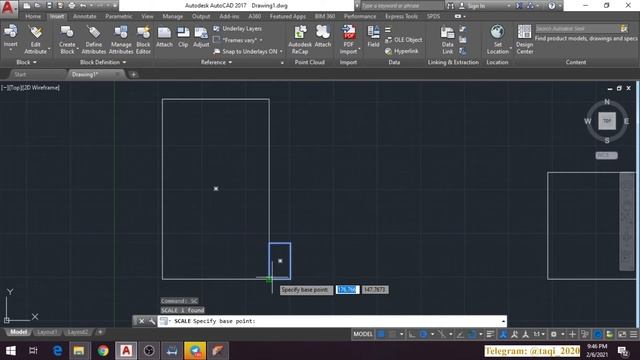Click the Undo arrow in quick access toolbar
Screen dimensions: 640x360
pyautogui.click(x=83, y=6)
